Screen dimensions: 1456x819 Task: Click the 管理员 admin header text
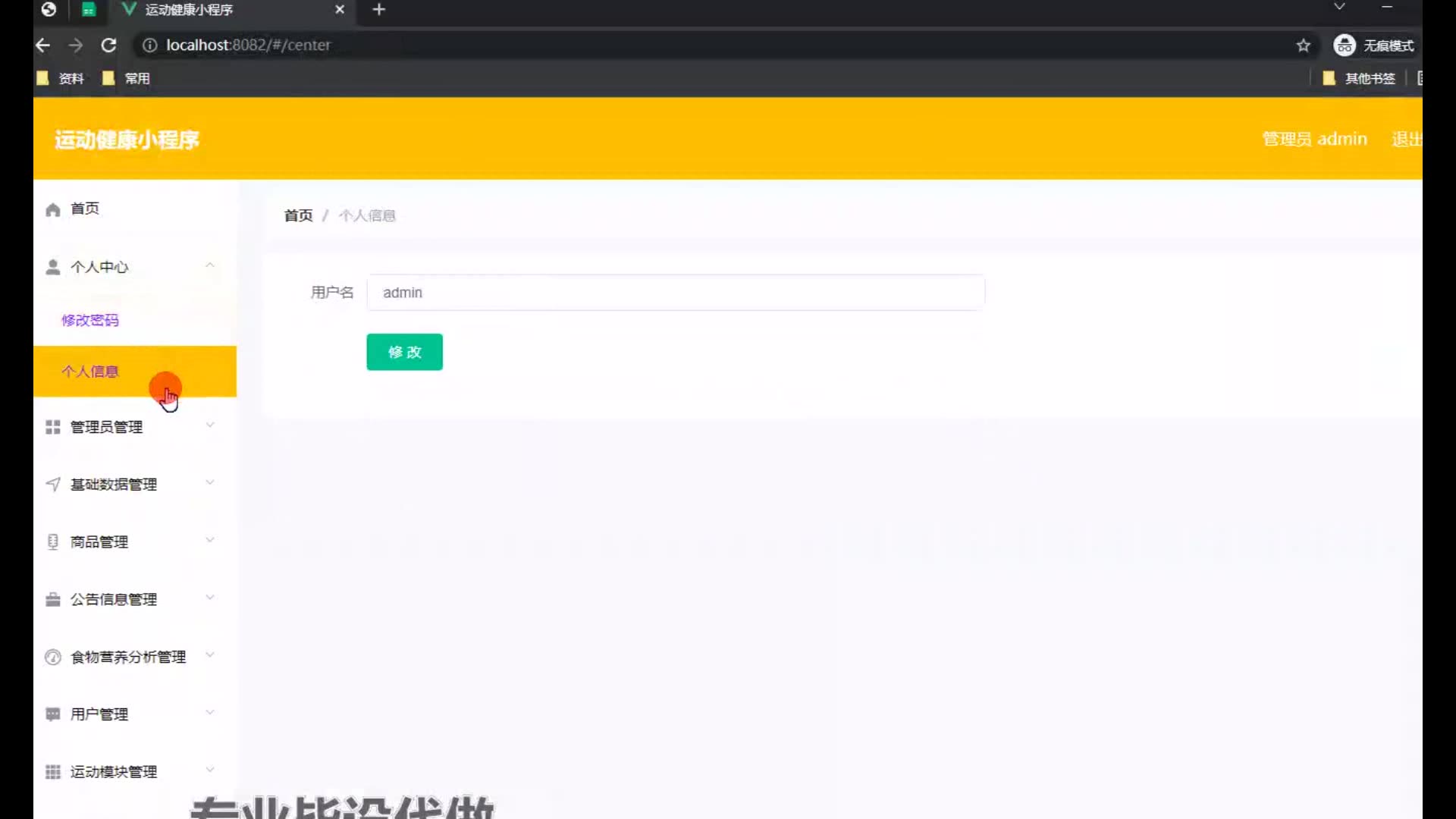click(1315, 140)
